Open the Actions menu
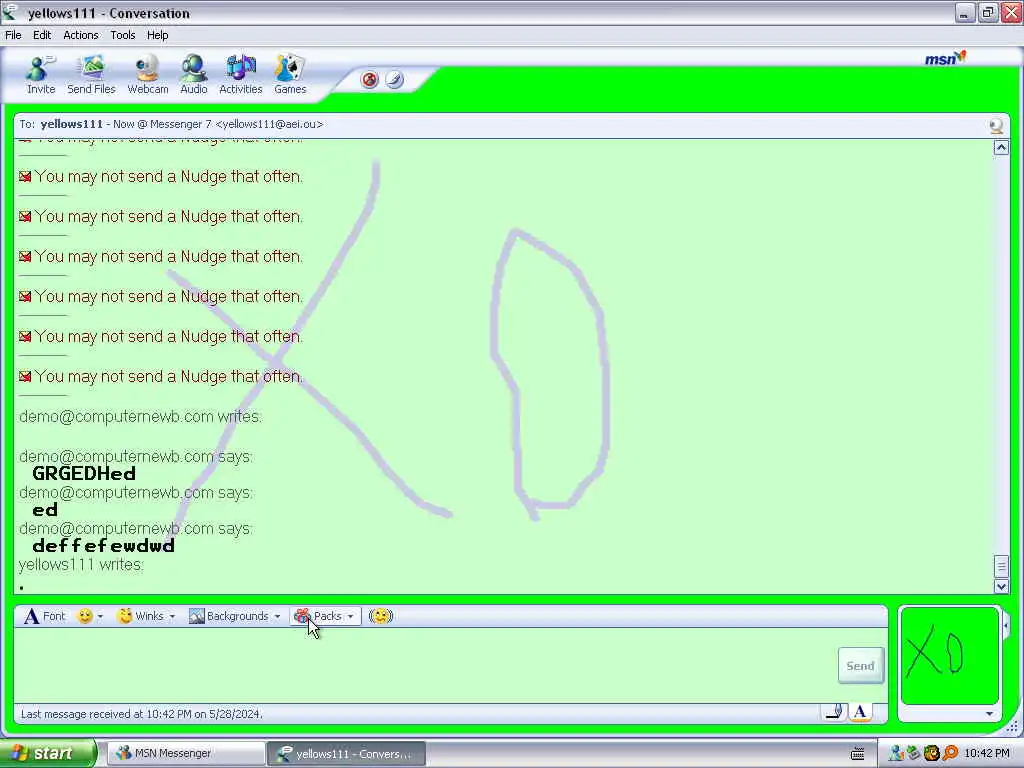The width and height of the screenshot is (1024, 768). click(81, 35)
